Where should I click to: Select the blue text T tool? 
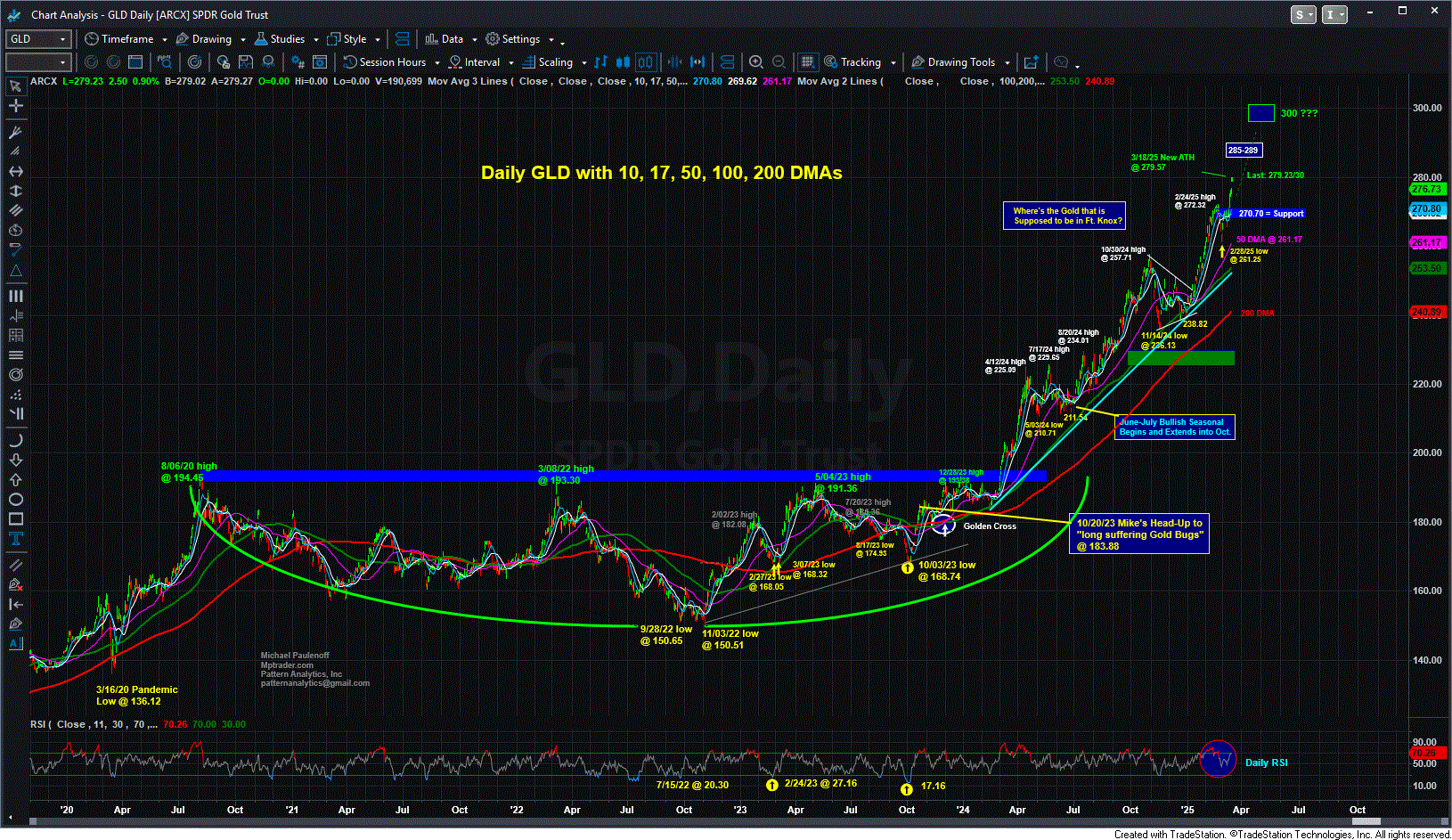coord(15,538)
